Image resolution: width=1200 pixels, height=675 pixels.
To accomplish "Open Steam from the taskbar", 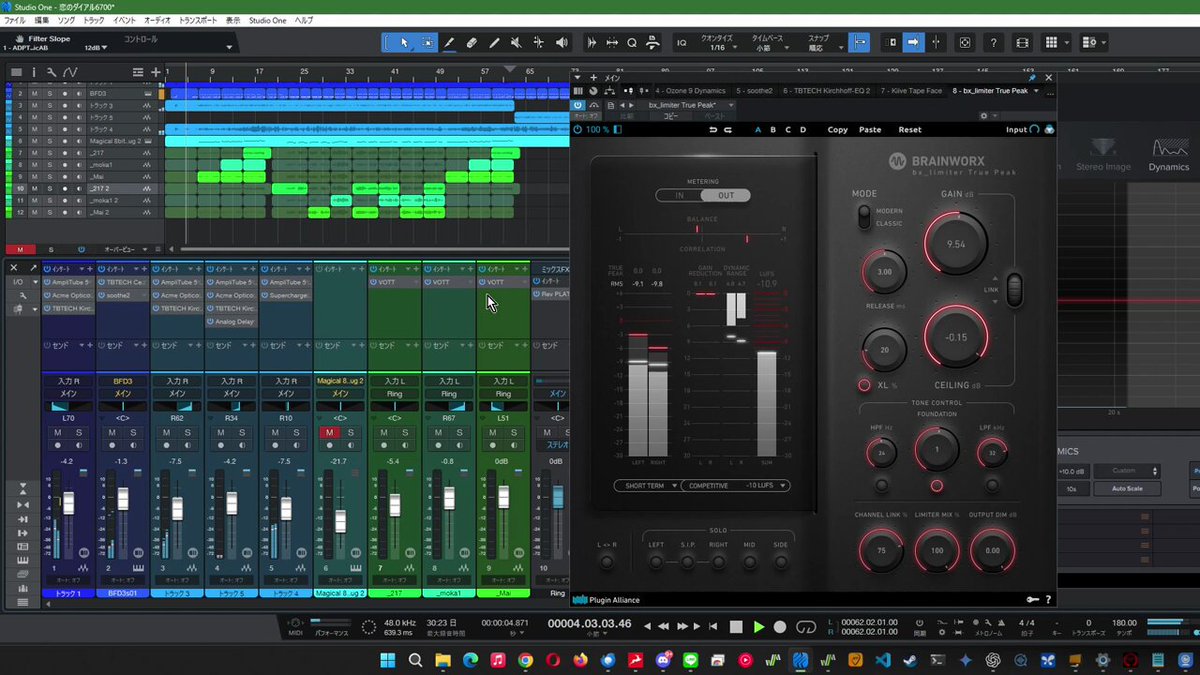I will coord(910,660).
